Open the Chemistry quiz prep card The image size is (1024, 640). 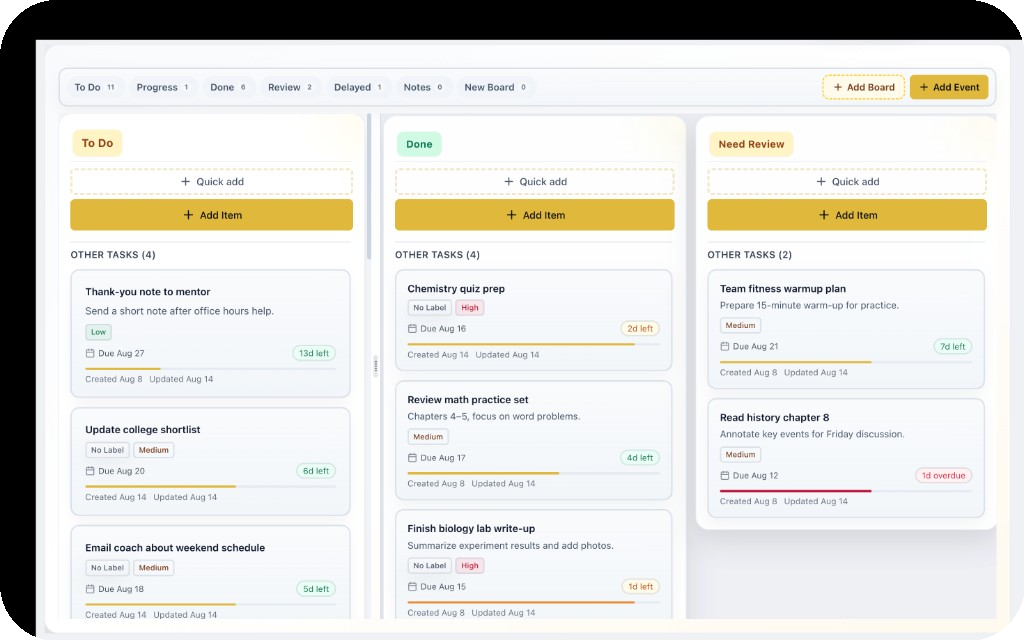coord(534,320)
